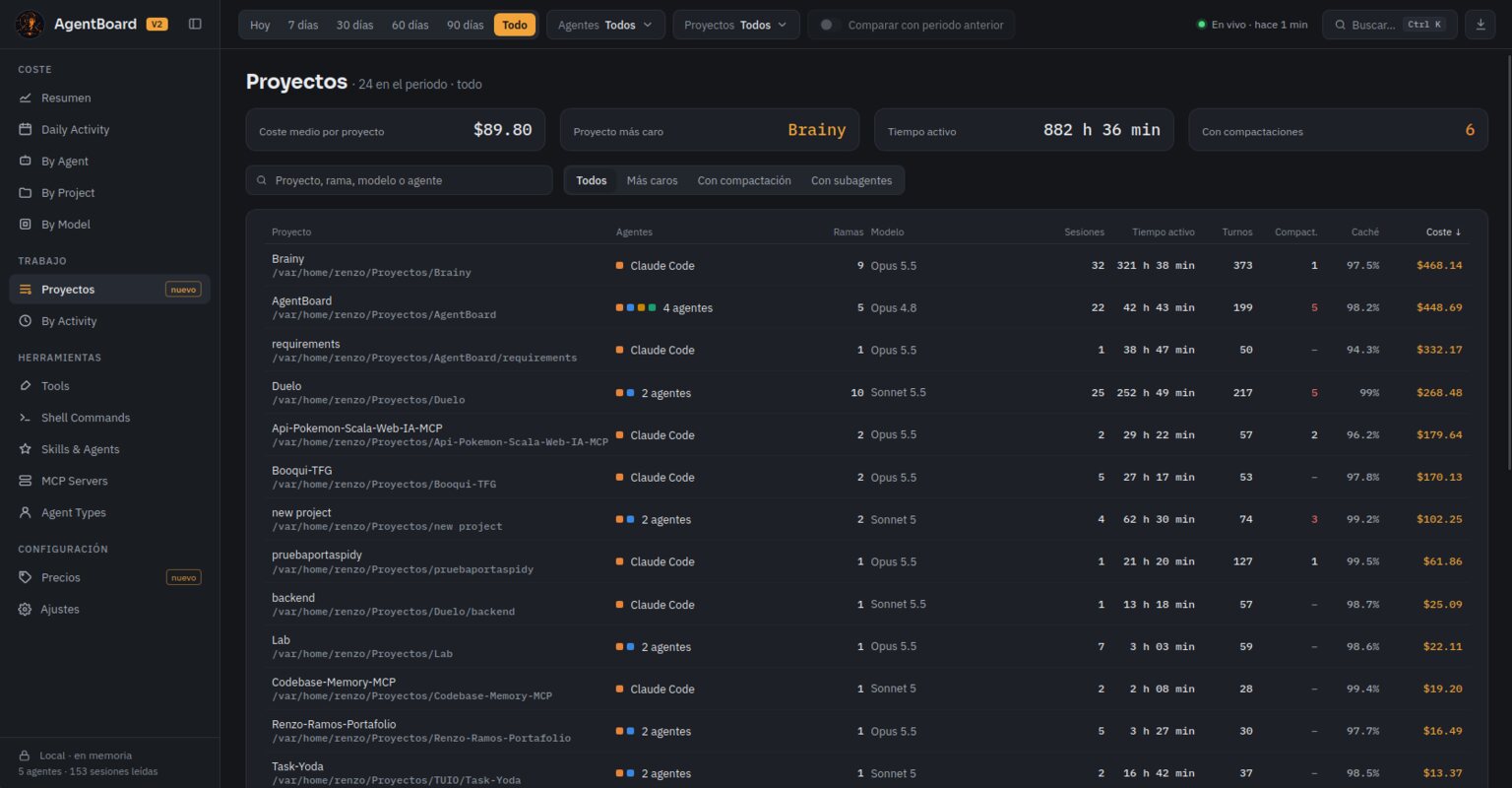
Task: Select the 60 días period
Action: pos(409,25)
